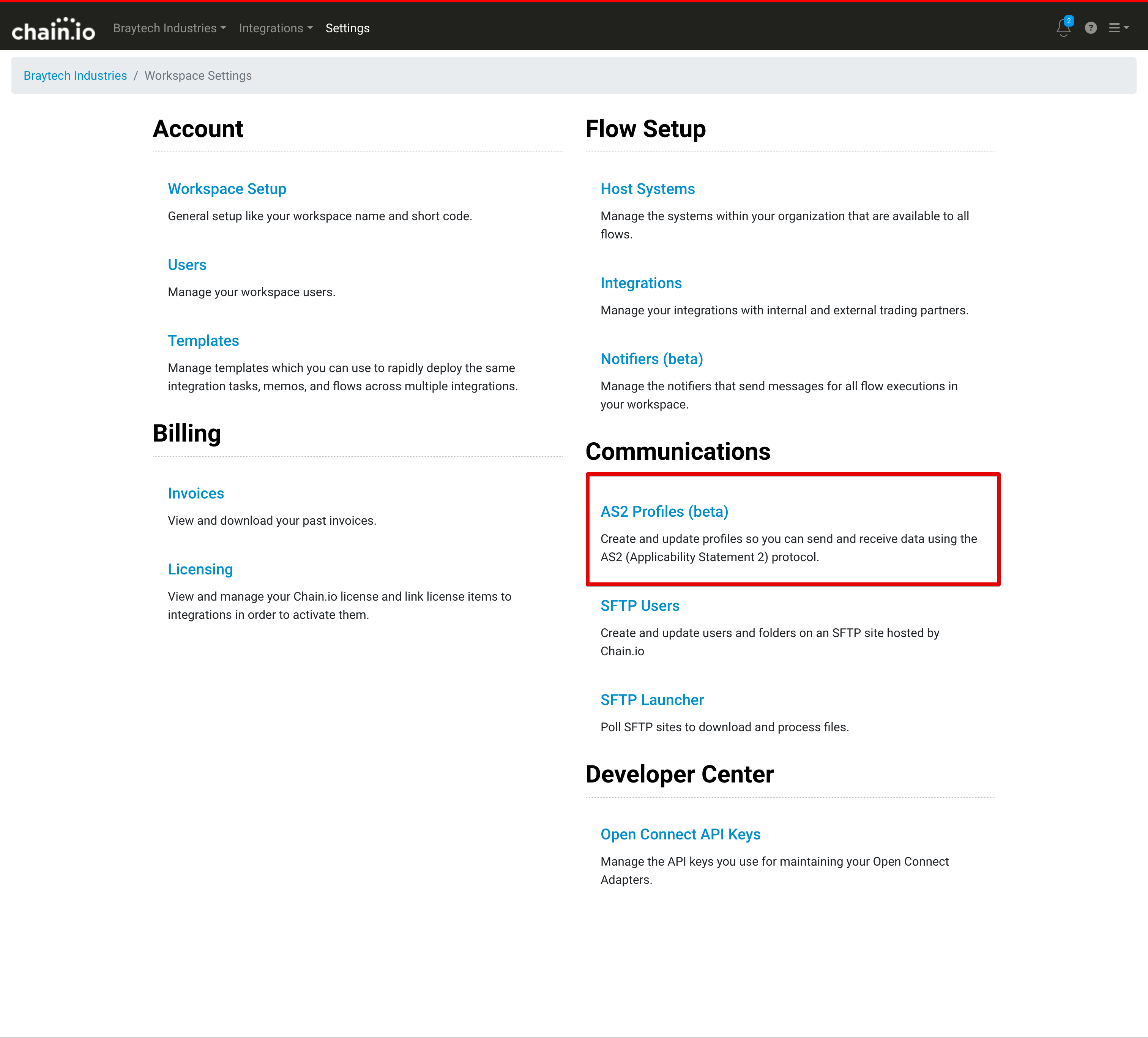The image size is (1148, 1038).
Task: Open SFTP Launcher link
Action: coord(652,700)
